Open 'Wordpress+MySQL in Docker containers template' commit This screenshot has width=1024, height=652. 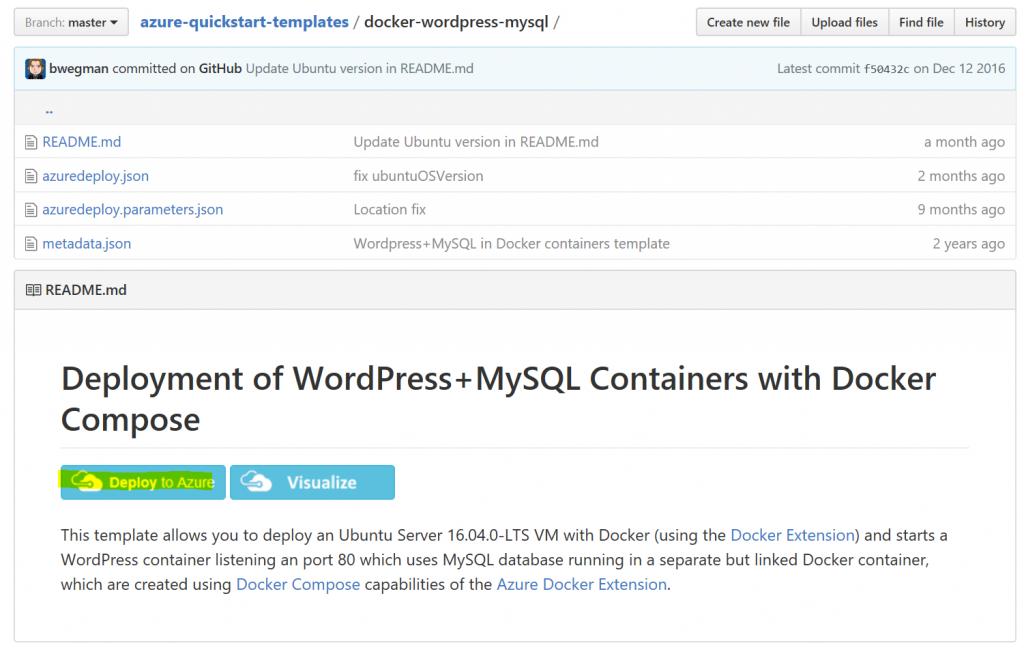pos(511,244)
